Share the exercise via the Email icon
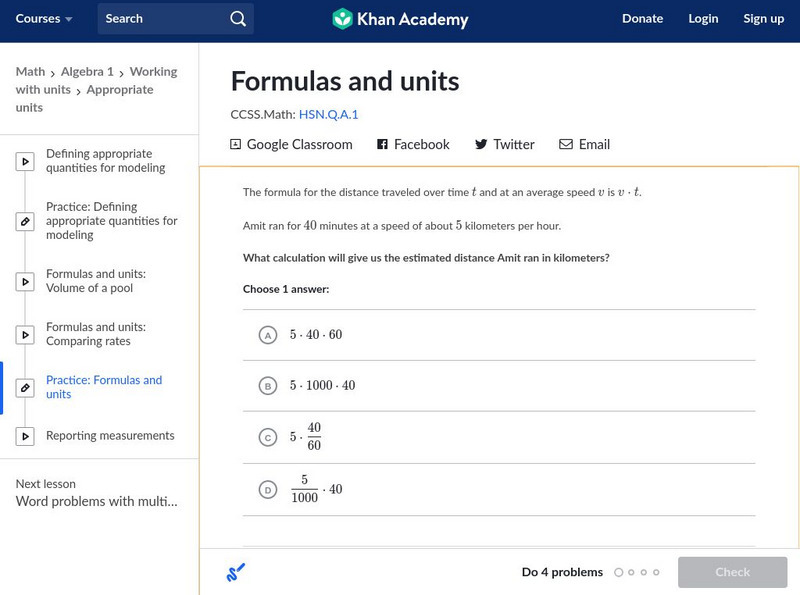 click(x=565, y=144)
